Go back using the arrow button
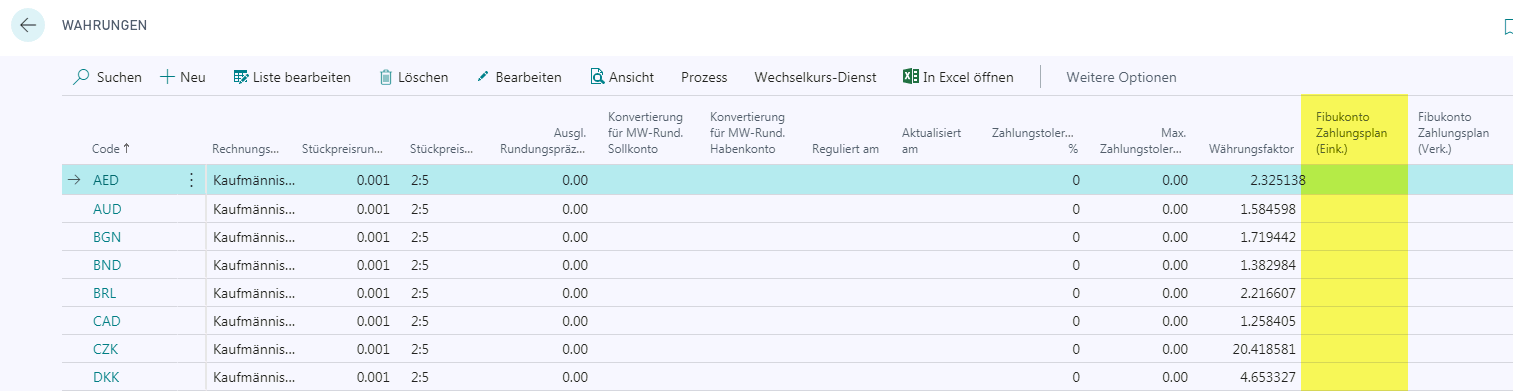 (x=28, y=25)
